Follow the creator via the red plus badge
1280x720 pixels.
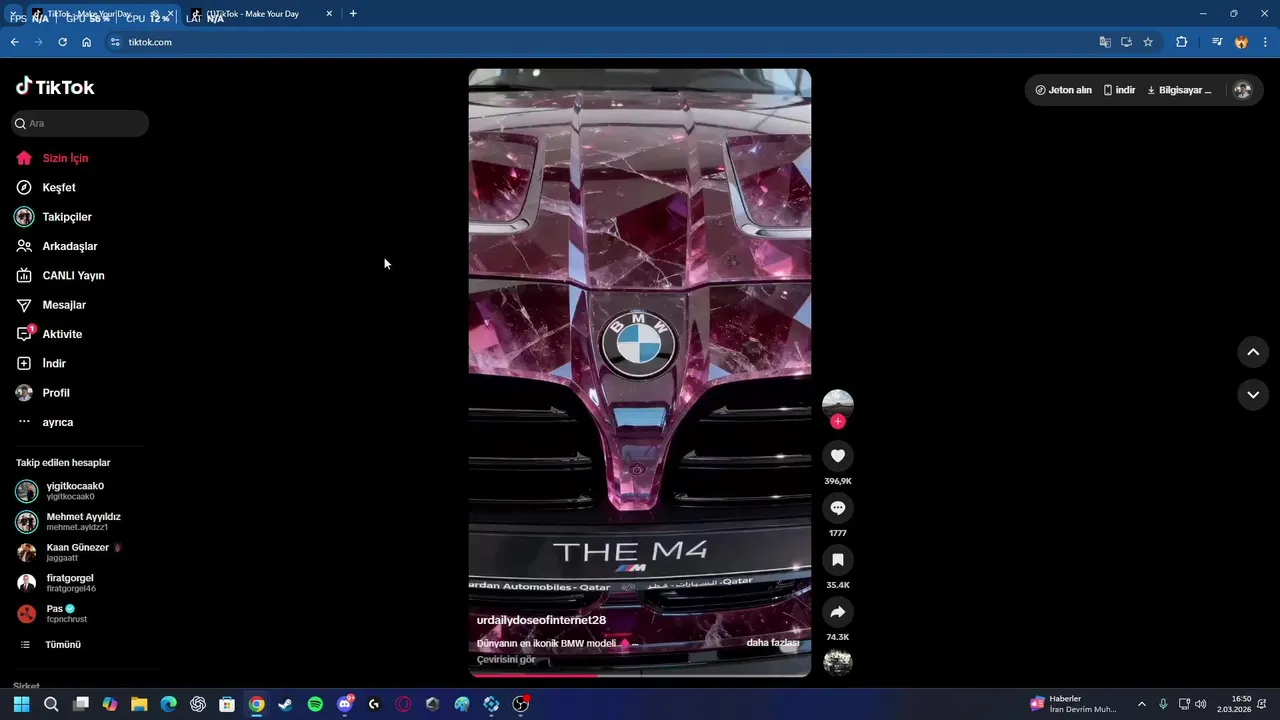(838, 421)
